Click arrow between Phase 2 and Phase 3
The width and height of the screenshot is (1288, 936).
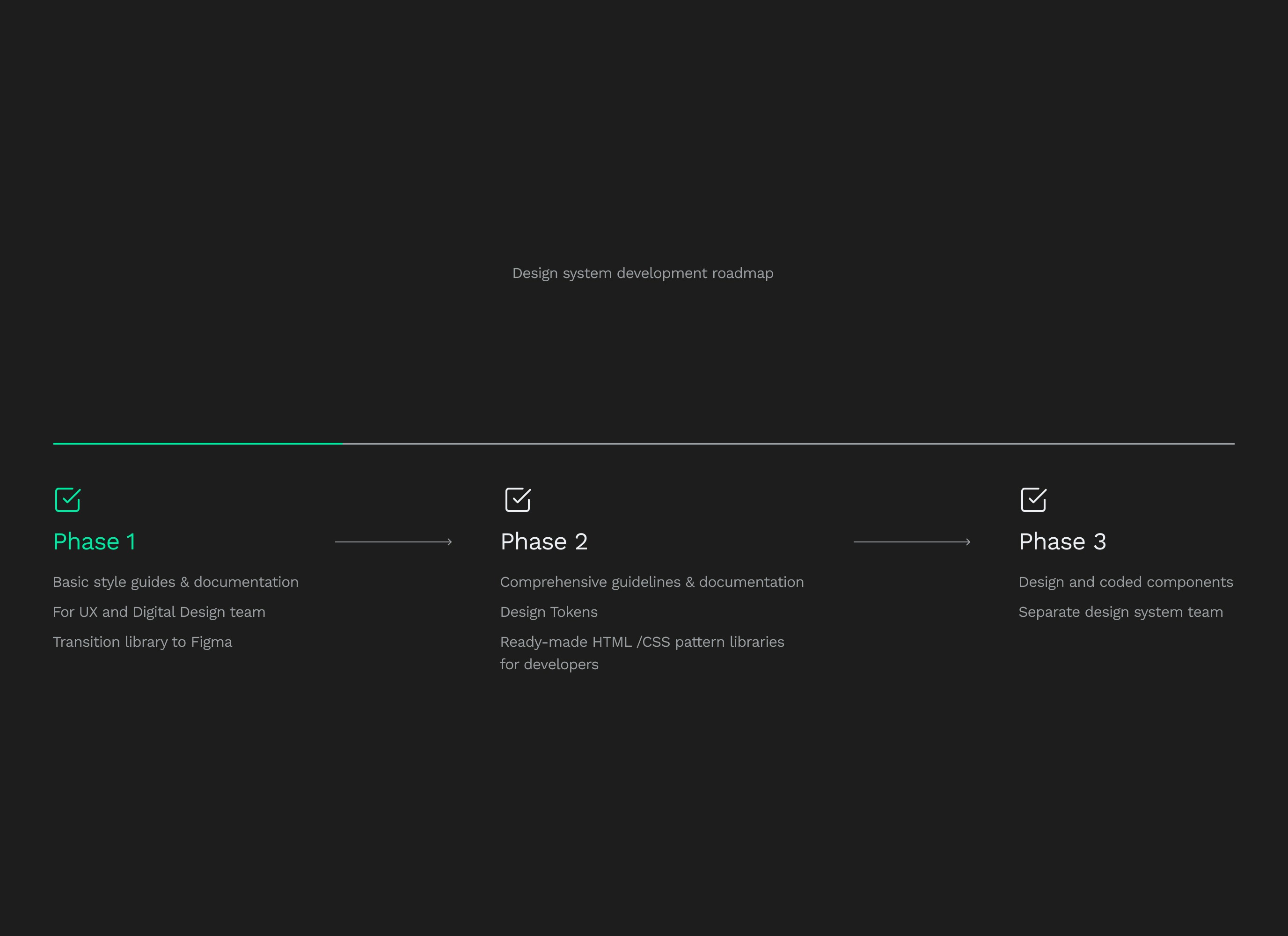[x=912, y=542]
